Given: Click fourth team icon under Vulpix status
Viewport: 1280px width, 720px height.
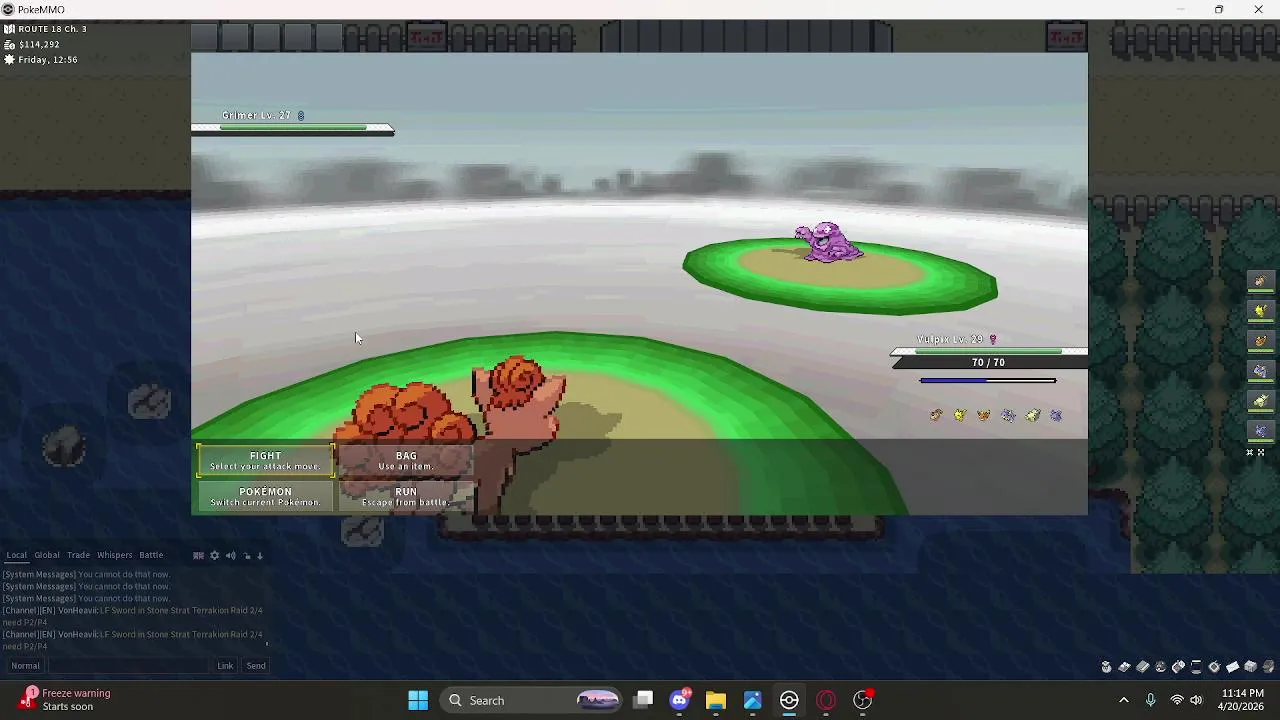Looking at the screenshot, I should pyautogui.click(x=1008, y=415).
